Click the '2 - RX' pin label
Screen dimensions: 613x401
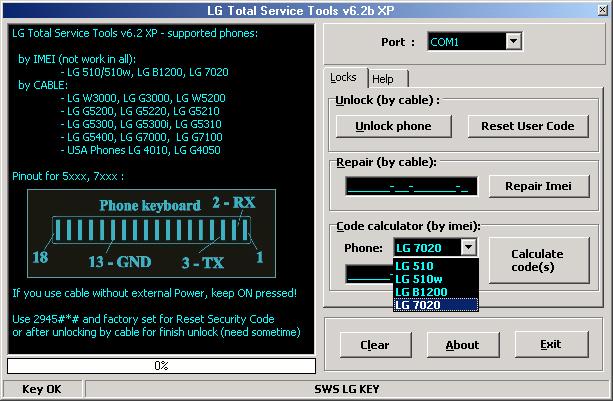click(x=234, y=202)
